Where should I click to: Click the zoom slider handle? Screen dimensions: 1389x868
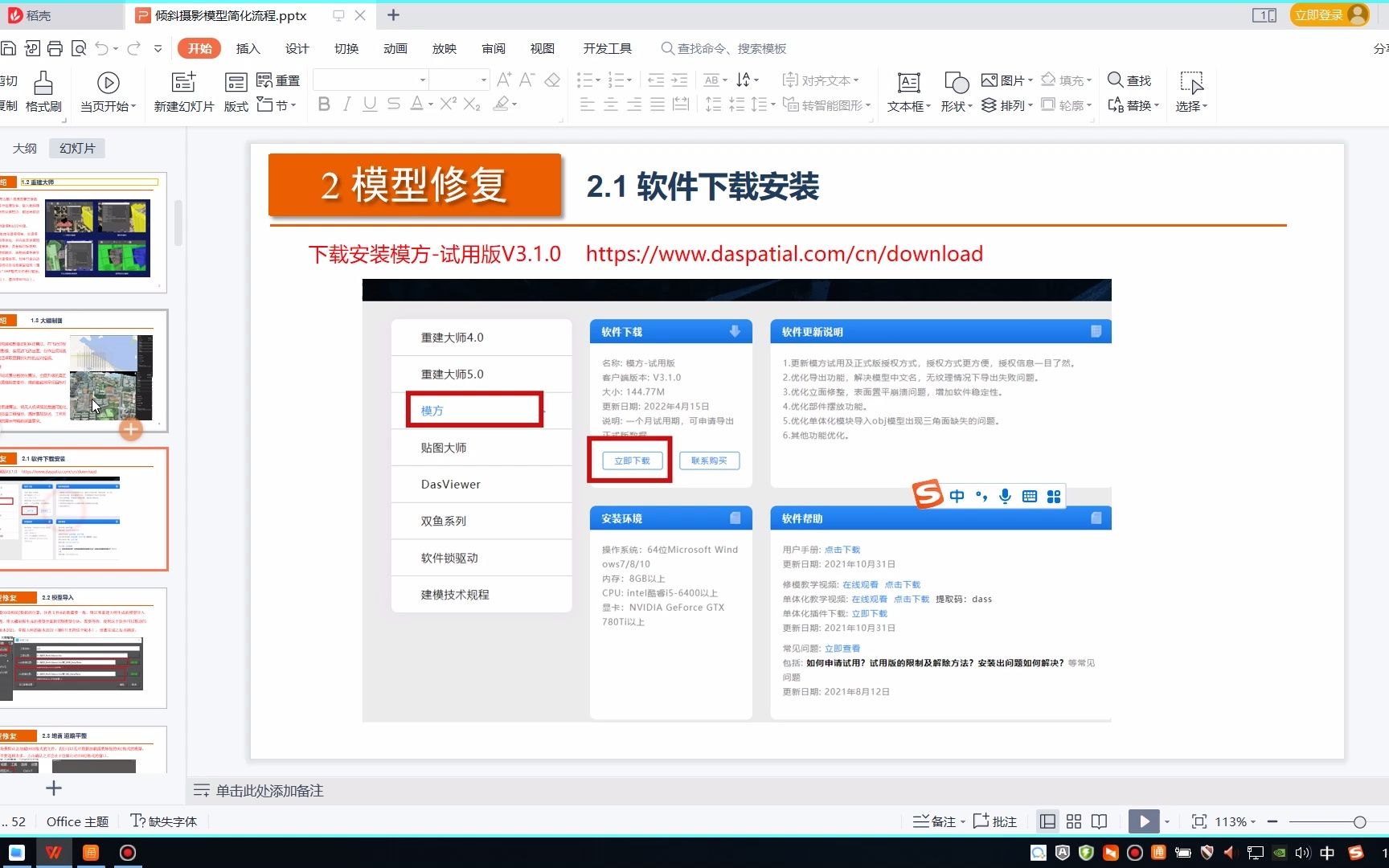tap(1359, 821)
